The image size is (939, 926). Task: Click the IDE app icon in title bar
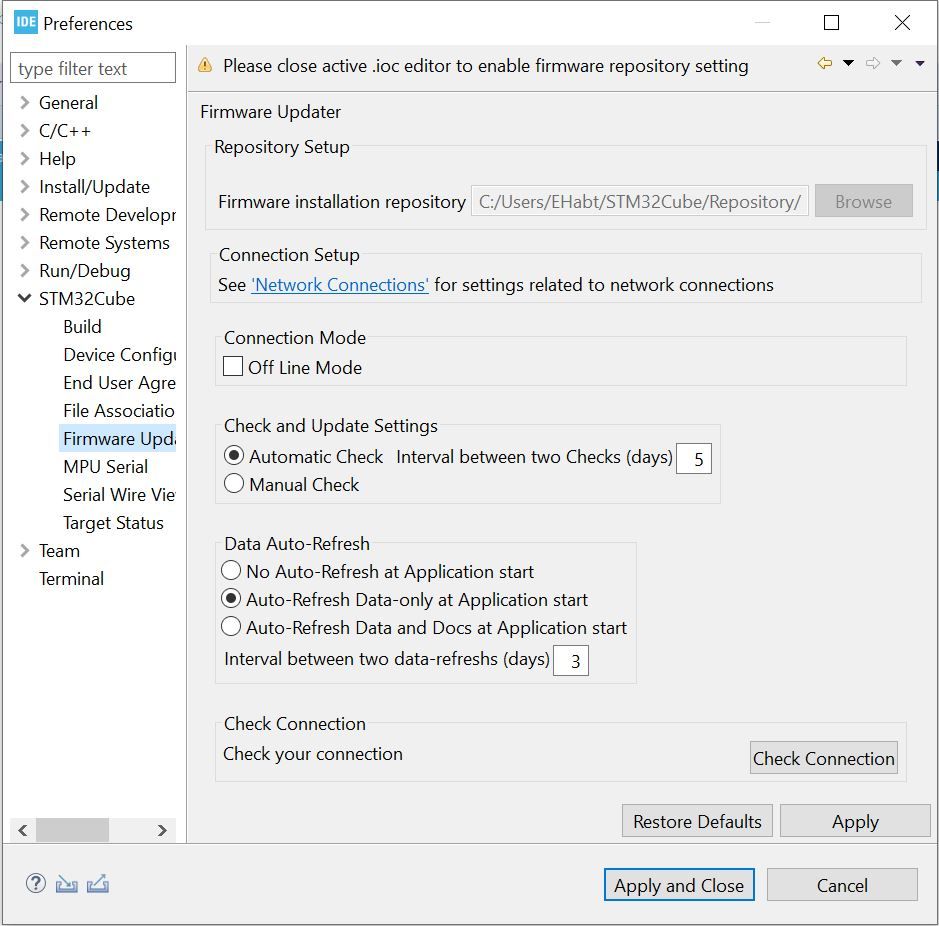pyautogui.click(x=26, y=23)
